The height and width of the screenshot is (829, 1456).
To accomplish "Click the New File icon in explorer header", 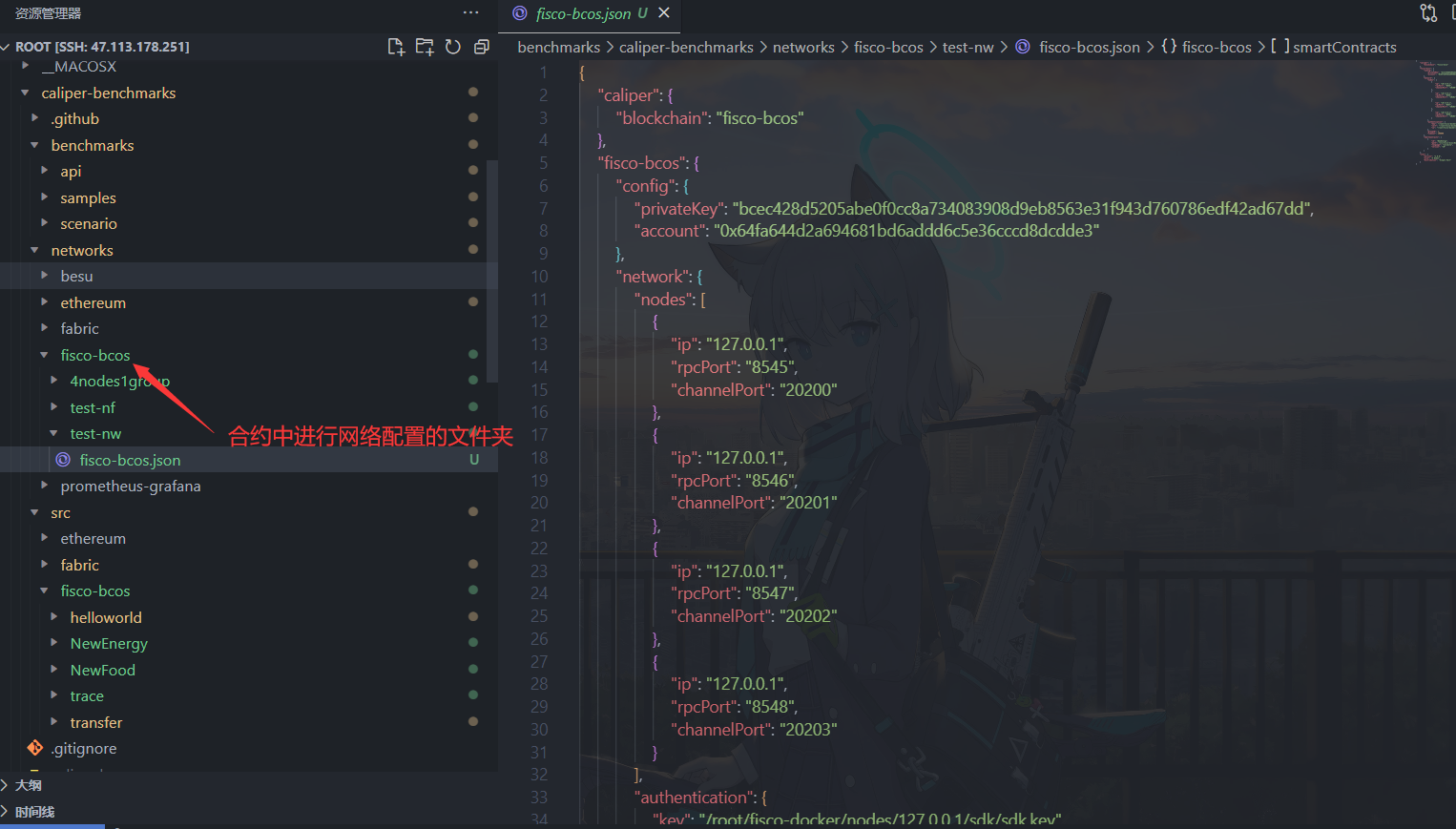I will pos(396,47).
